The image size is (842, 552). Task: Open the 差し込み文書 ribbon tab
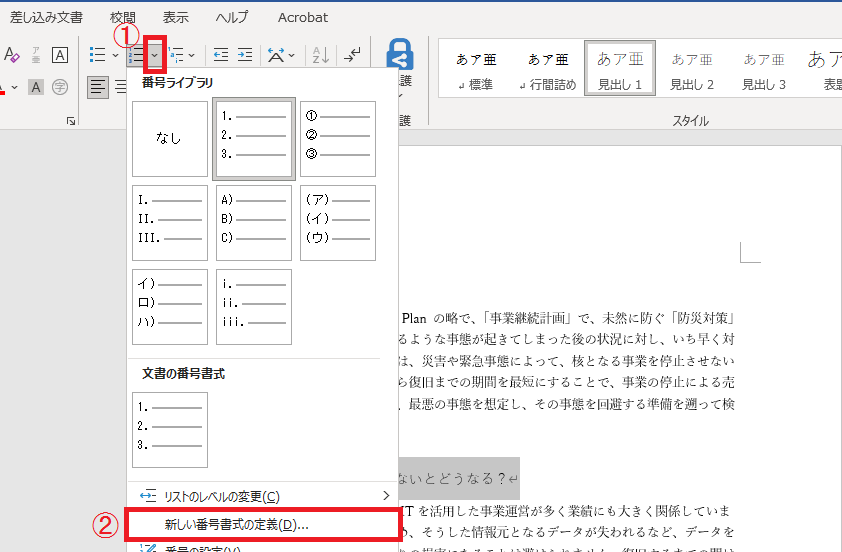click(46, 17)
